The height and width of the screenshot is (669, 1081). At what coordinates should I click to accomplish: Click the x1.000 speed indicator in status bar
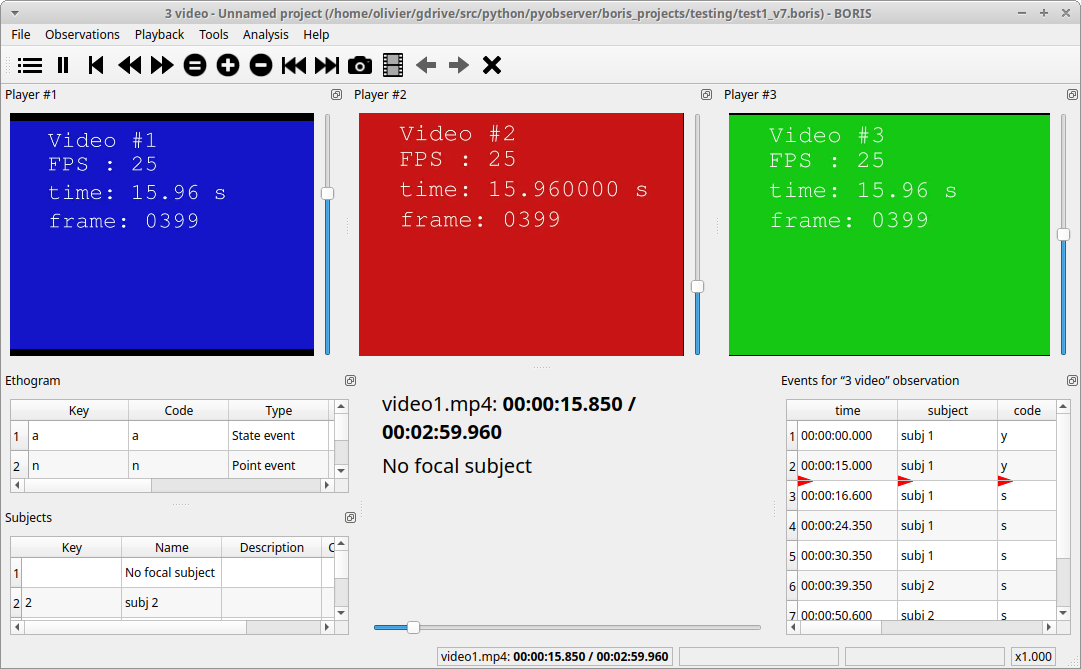pyautogui.click(x=1033, y=657)
